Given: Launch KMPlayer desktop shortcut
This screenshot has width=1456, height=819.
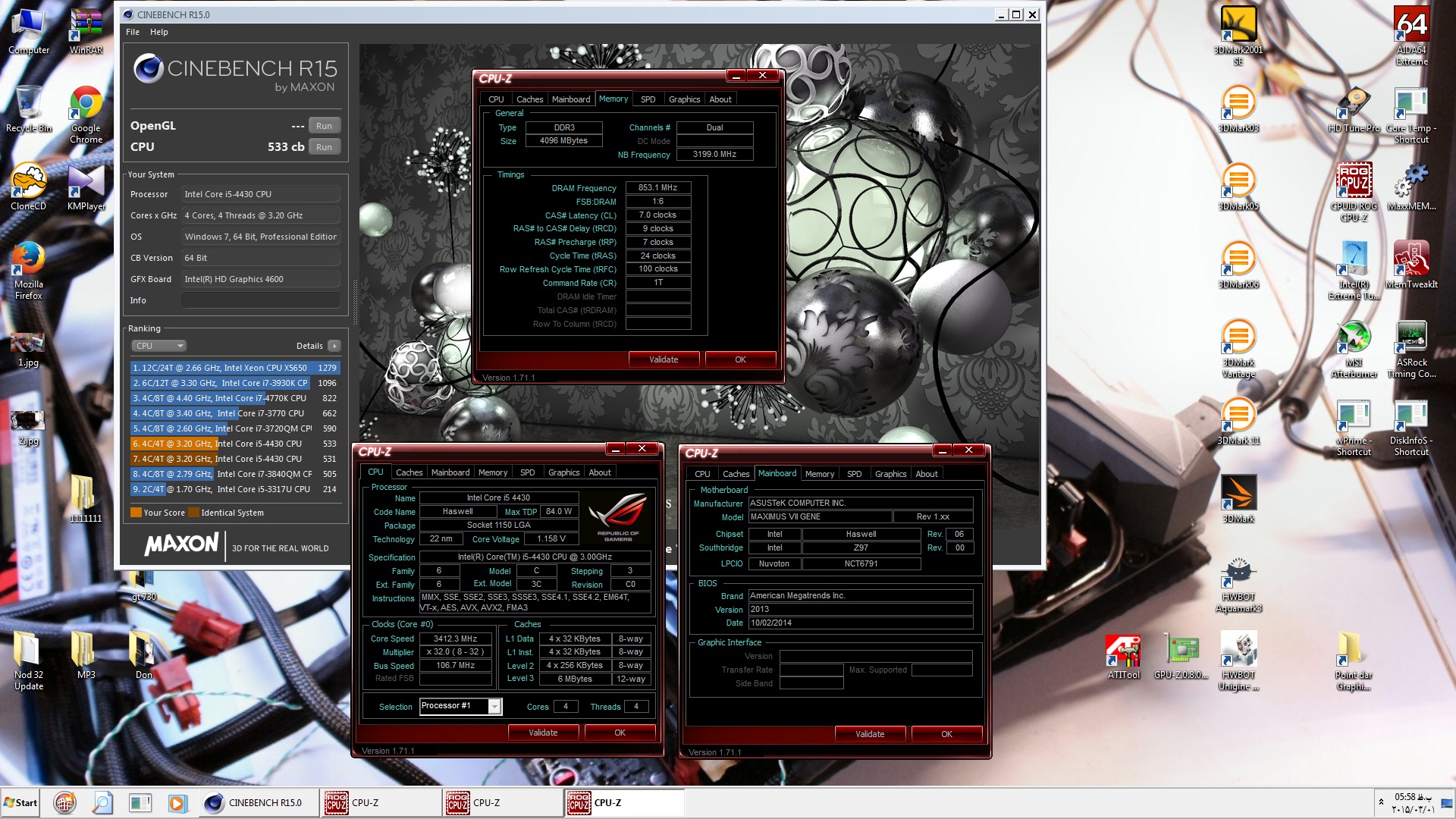Looking at the screenshot, I should point(86,187).
